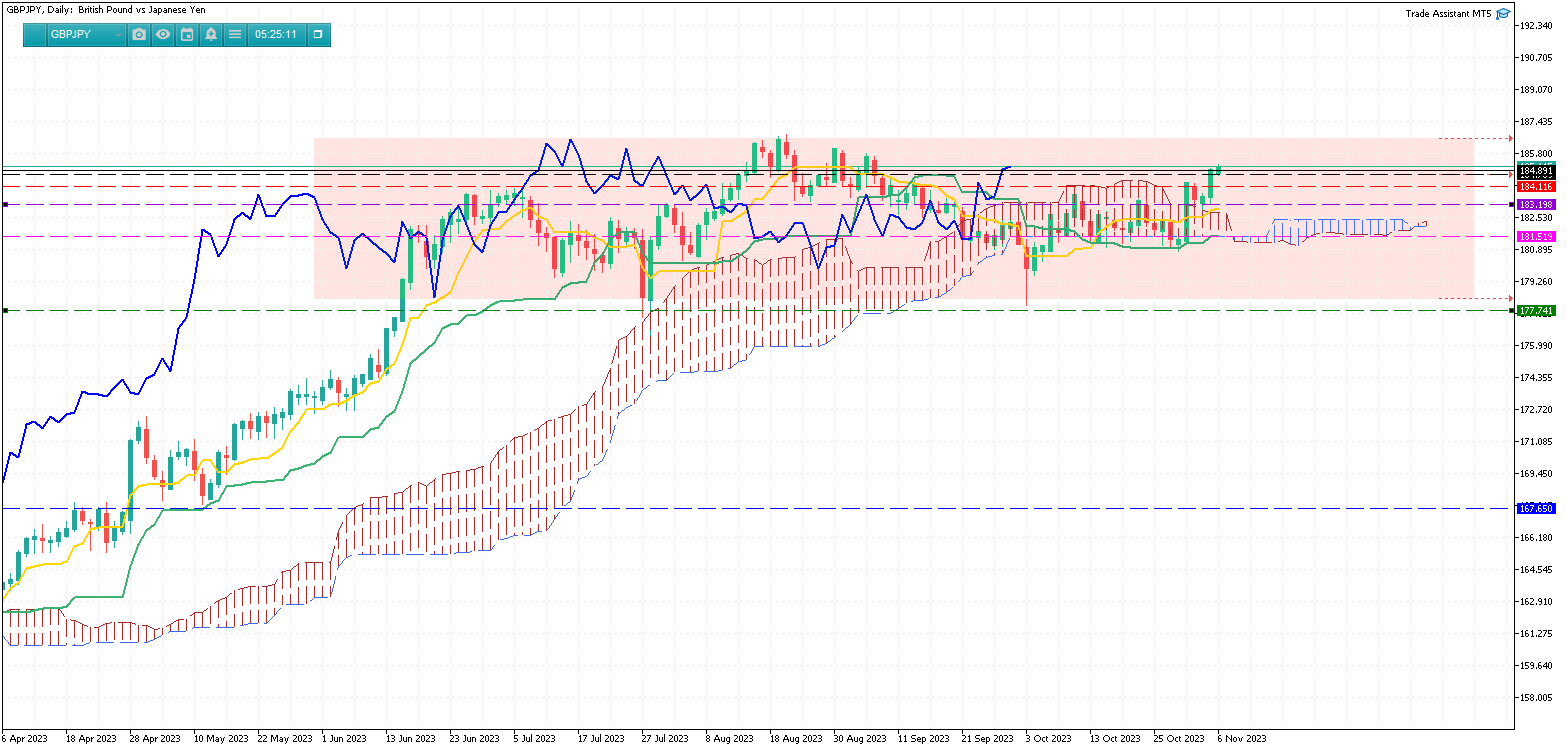This screenshot has width=1567, height=750.
Task: Click the 6 Apr 2023 date label
Action: (x=25, y=739)
